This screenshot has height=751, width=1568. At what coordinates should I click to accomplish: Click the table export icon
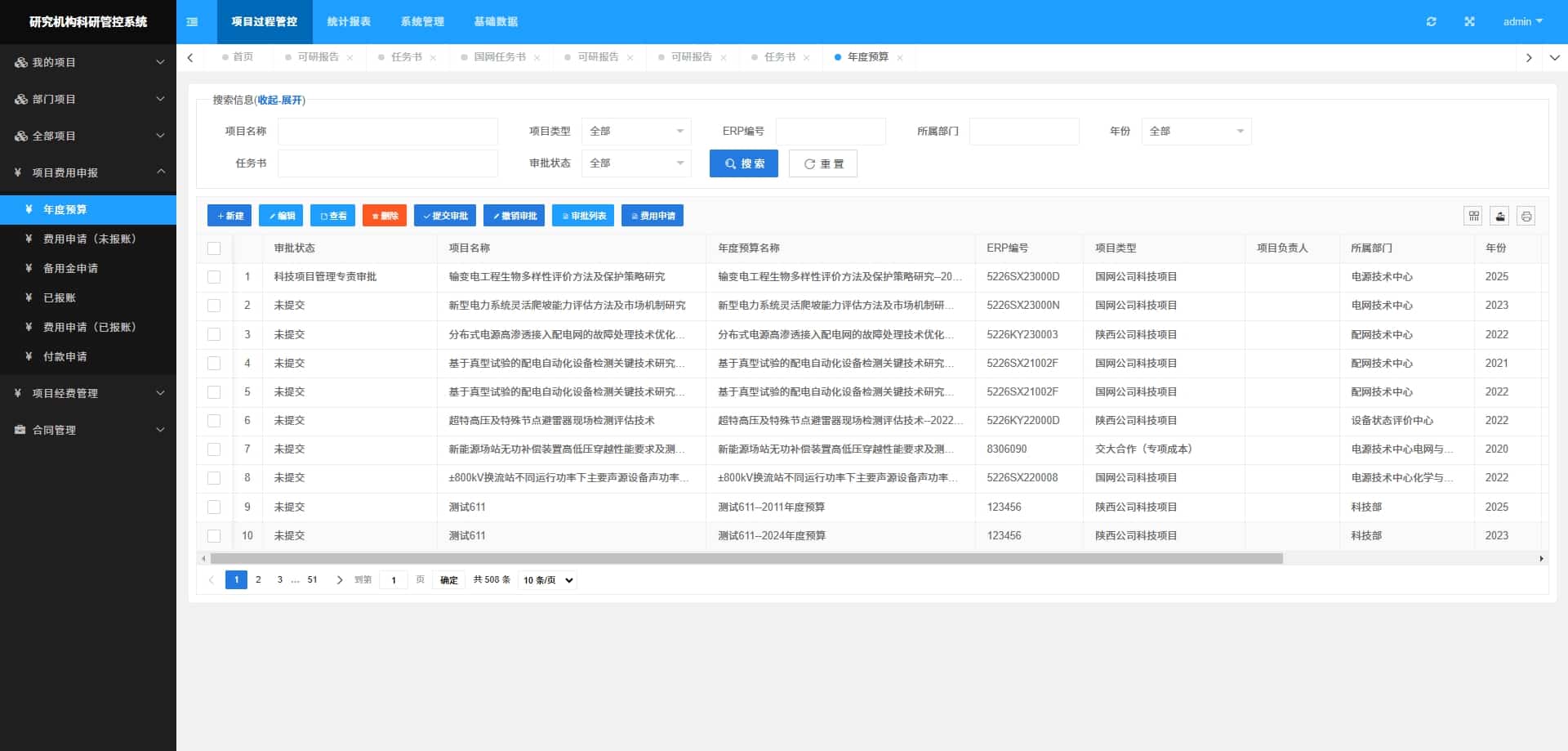(x=1499, y=216)
